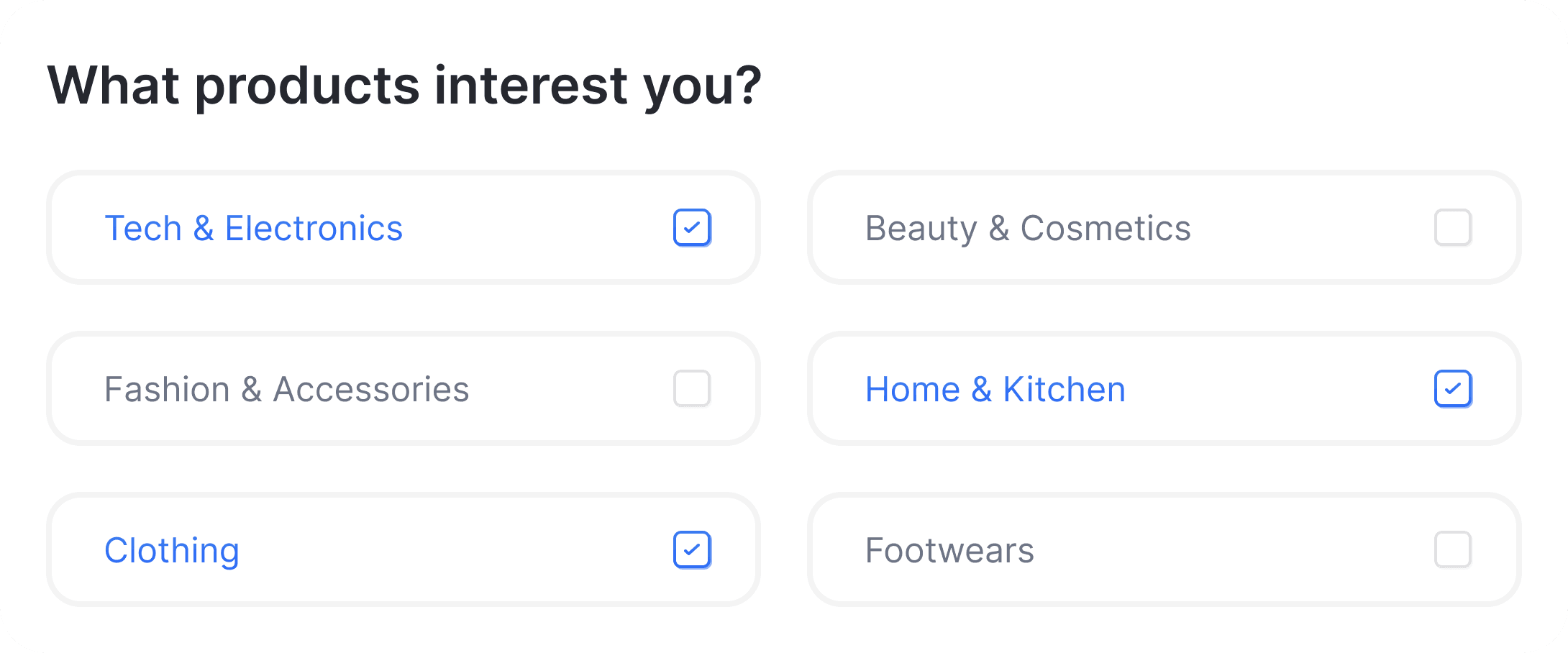Screen dimensions: 1568x653
Task: Select the Fashion & Accessories label text
Action: tap(286, 390)
